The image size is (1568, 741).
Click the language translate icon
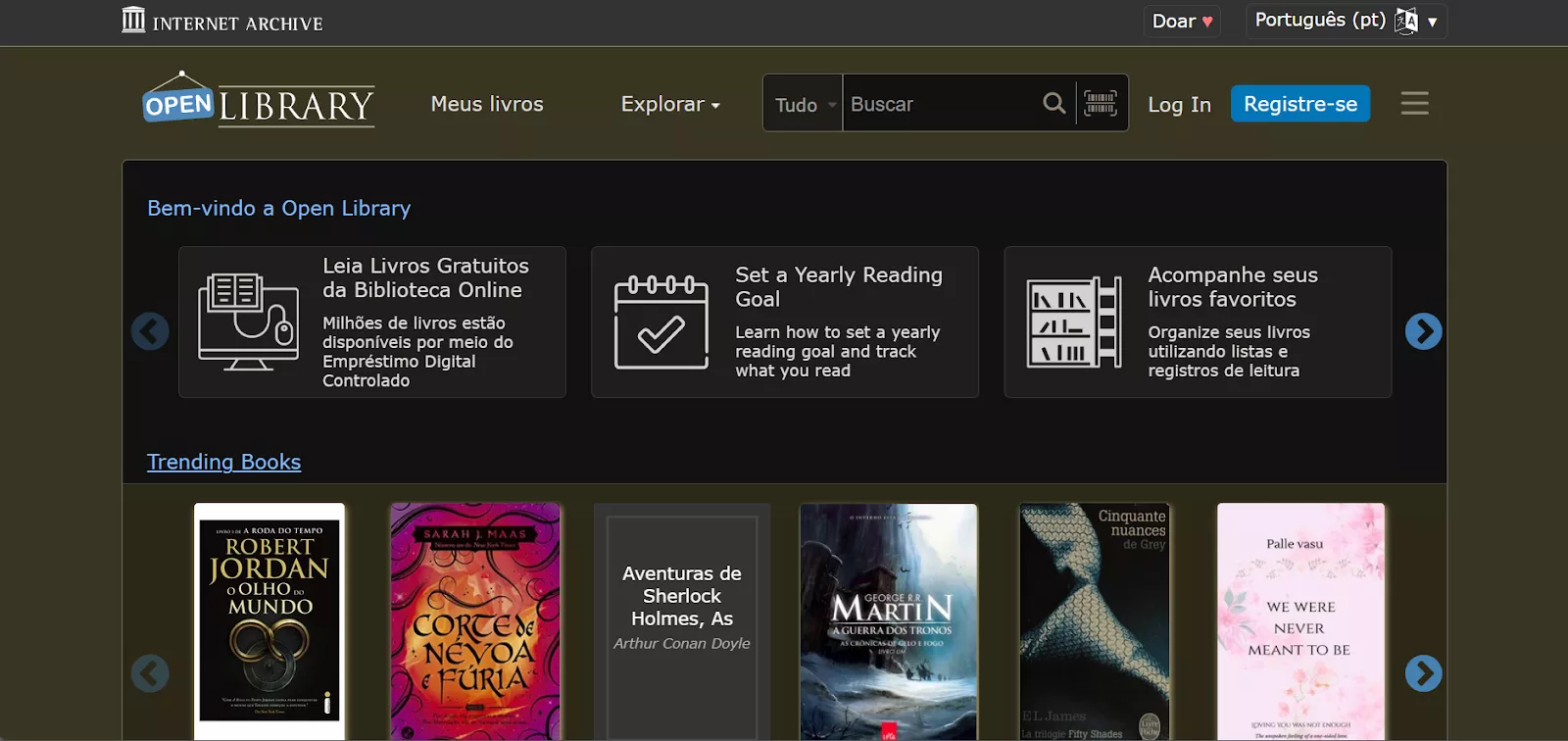(x=1406, y=21)
